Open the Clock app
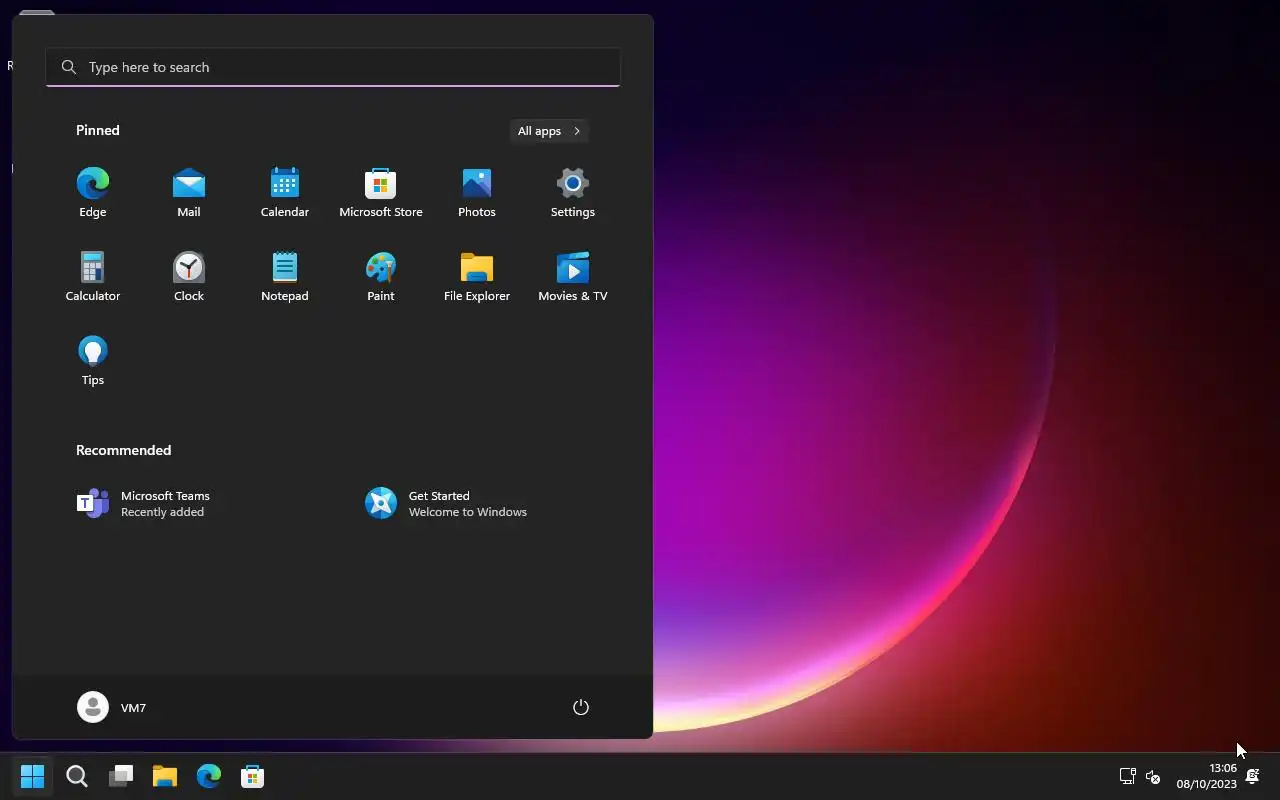The height and width of the screenshot is (800, 1280). pos(189,276)
